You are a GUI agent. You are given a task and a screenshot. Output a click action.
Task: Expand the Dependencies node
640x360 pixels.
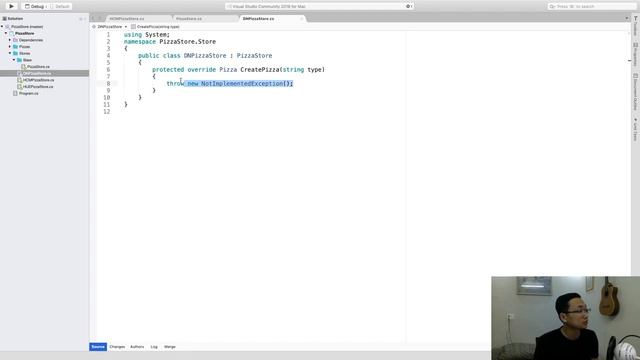pyautogui.click(x=10, y=40)
